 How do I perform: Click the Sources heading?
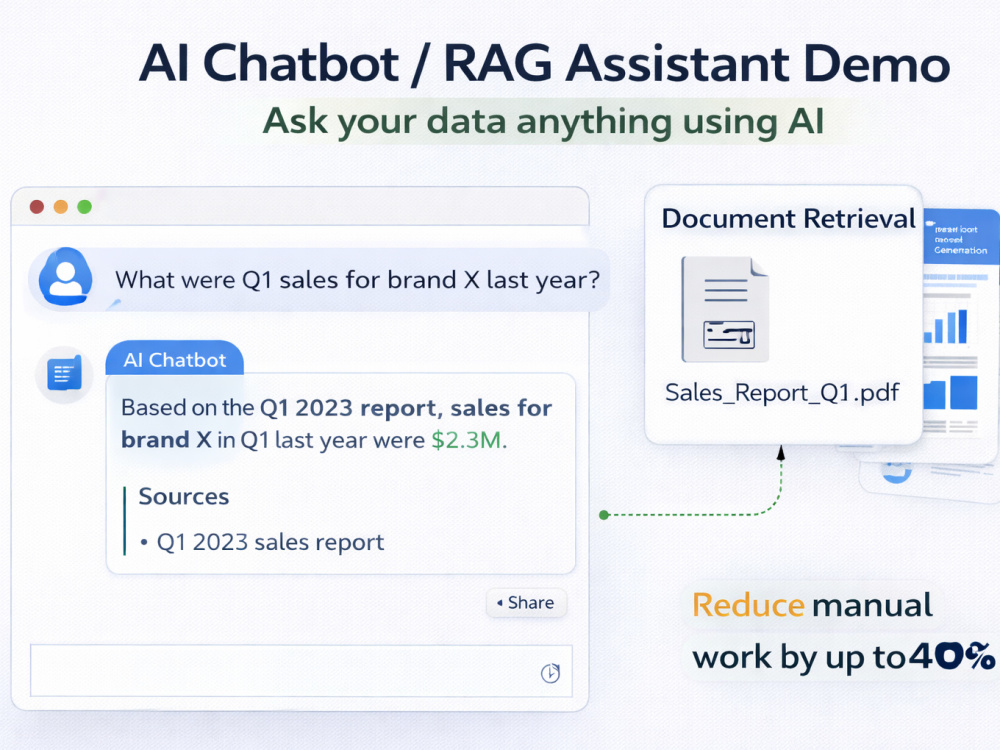pos(184,496)
